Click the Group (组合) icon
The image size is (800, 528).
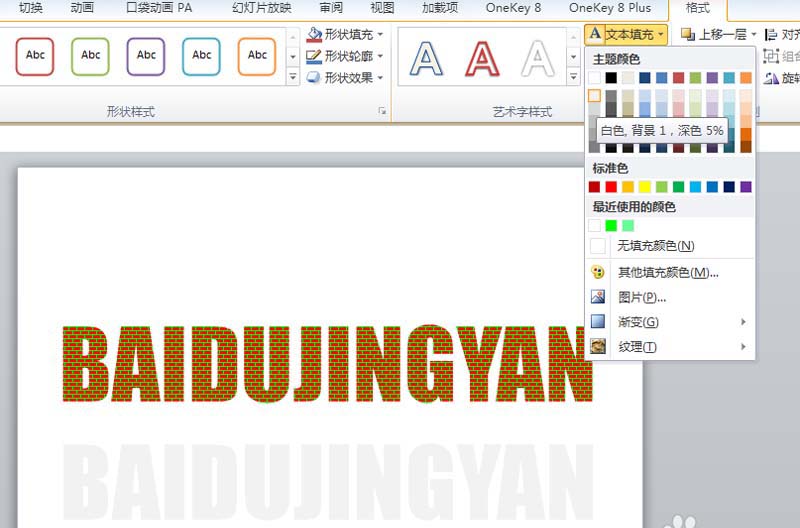(771, 56)
